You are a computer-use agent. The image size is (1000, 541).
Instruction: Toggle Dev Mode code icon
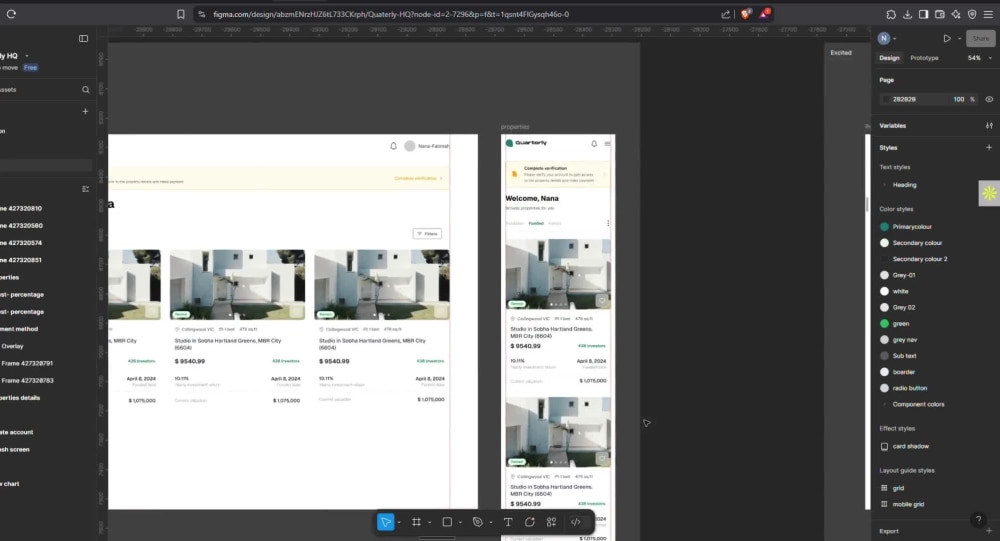pos(576,522)
